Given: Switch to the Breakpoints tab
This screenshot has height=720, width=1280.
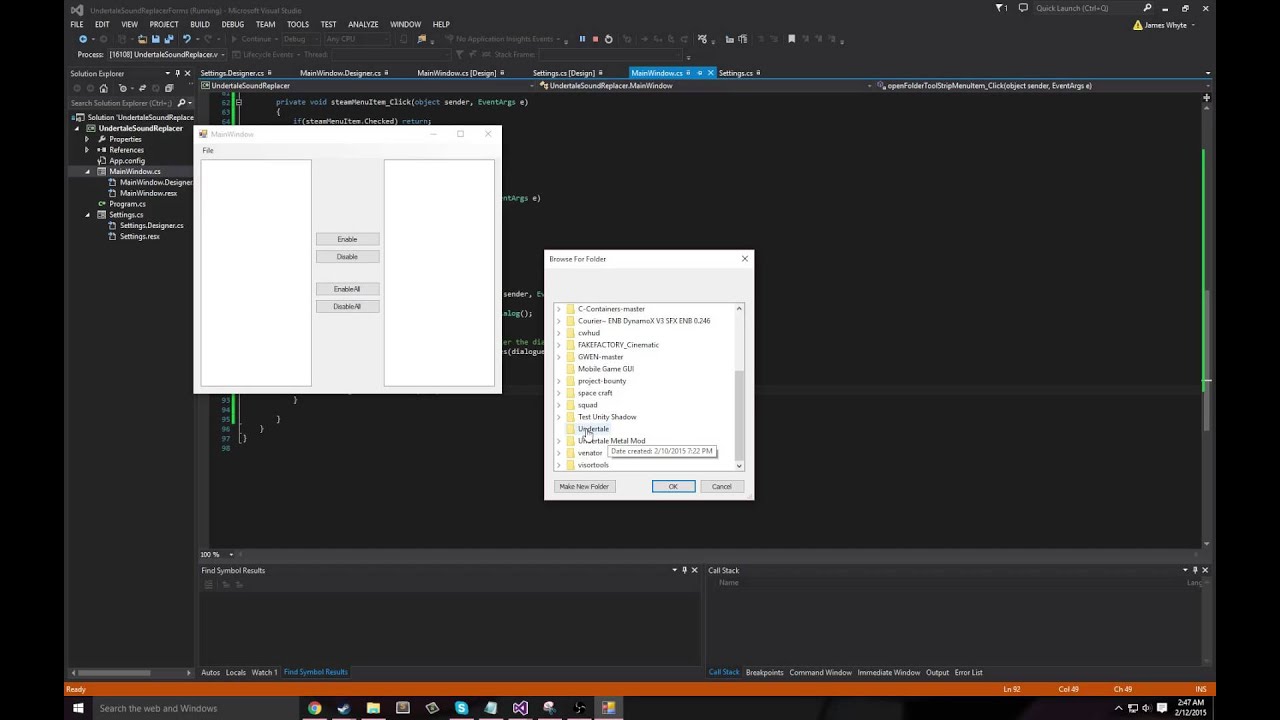Looking at the screenshot, I should tap(765, 672).
